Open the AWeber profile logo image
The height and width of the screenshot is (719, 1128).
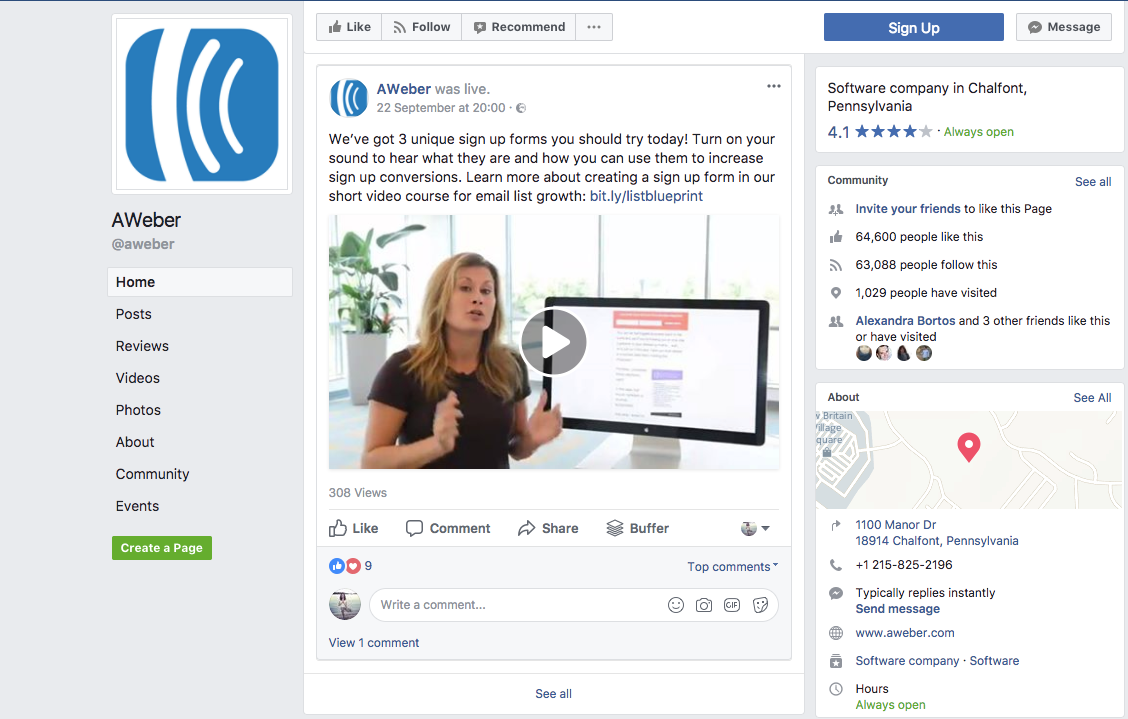(x=202, y=104)
